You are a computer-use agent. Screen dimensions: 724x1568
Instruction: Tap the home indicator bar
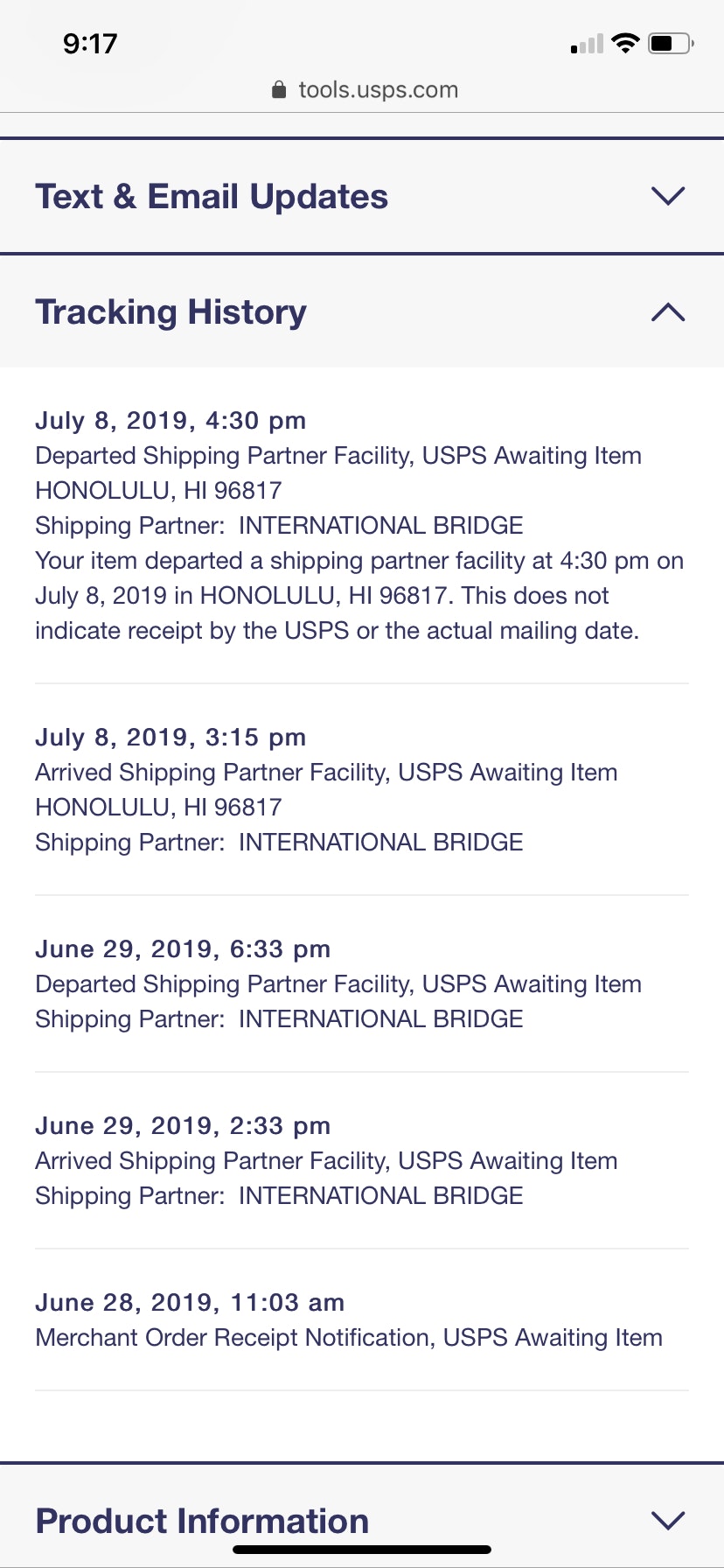coord(362,1550)
